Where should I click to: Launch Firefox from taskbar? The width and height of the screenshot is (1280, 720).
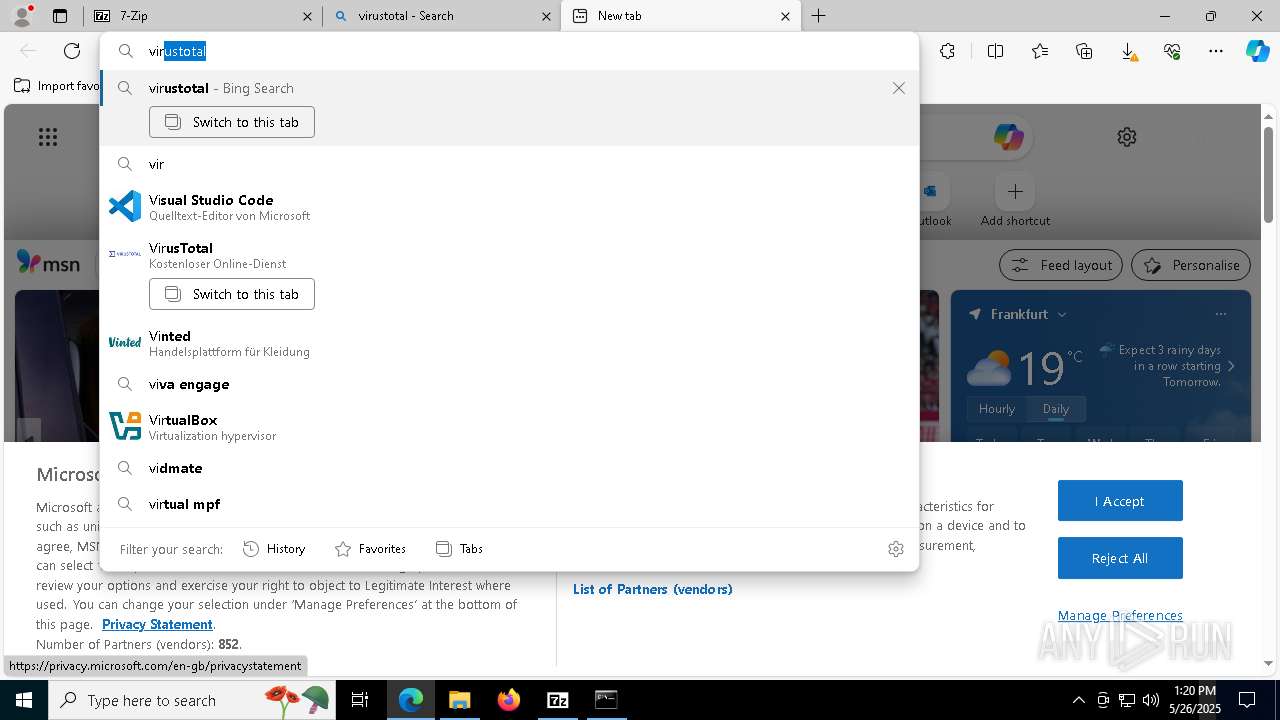508,700
